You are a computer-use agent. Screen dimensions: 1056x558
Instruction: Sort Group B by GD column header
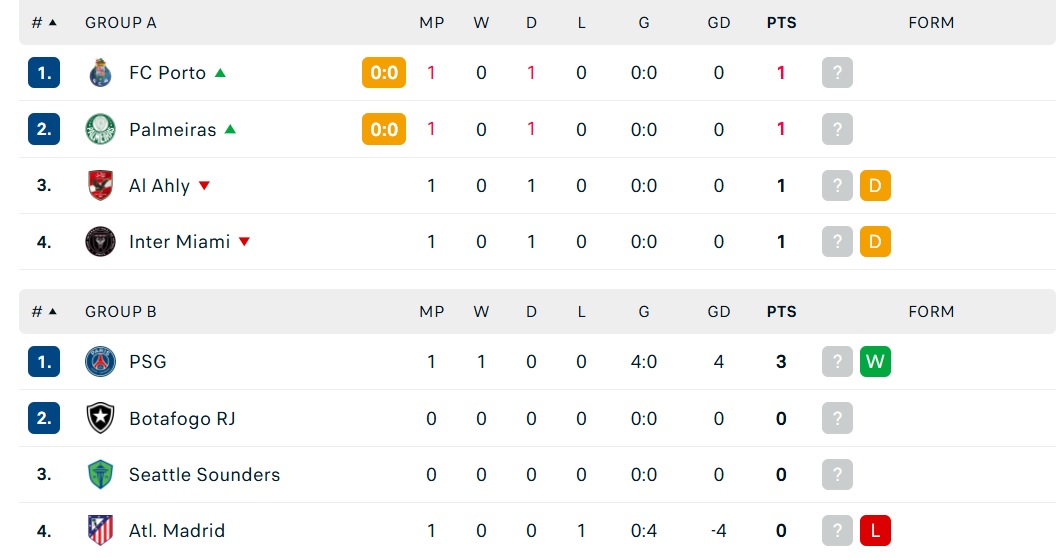pos(719,312)
